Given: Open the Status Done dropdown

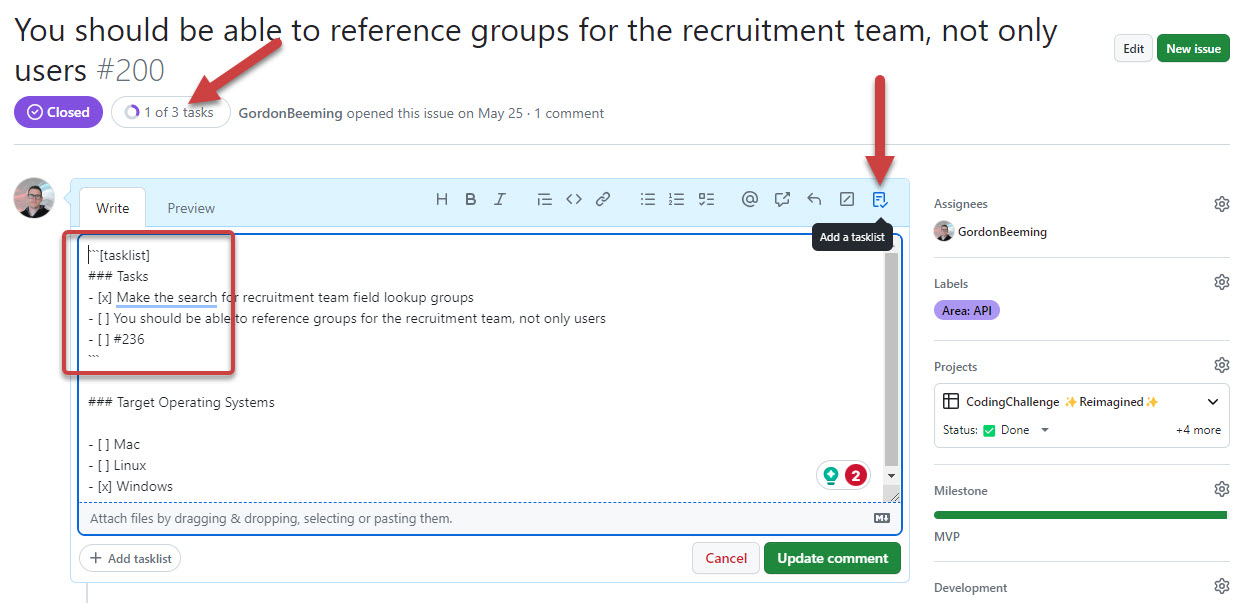Looking at the screenshot, I should (x=1044, y=430).
